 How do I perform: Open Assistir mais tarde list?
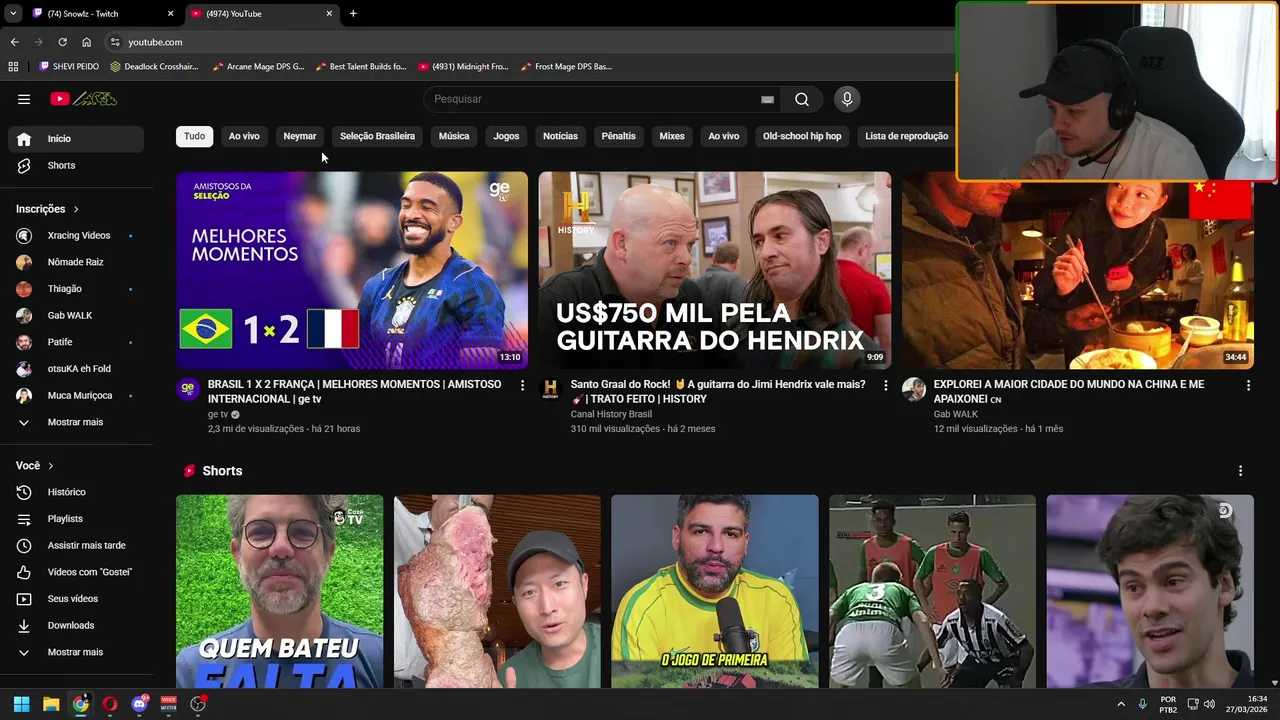click(76, 545)
